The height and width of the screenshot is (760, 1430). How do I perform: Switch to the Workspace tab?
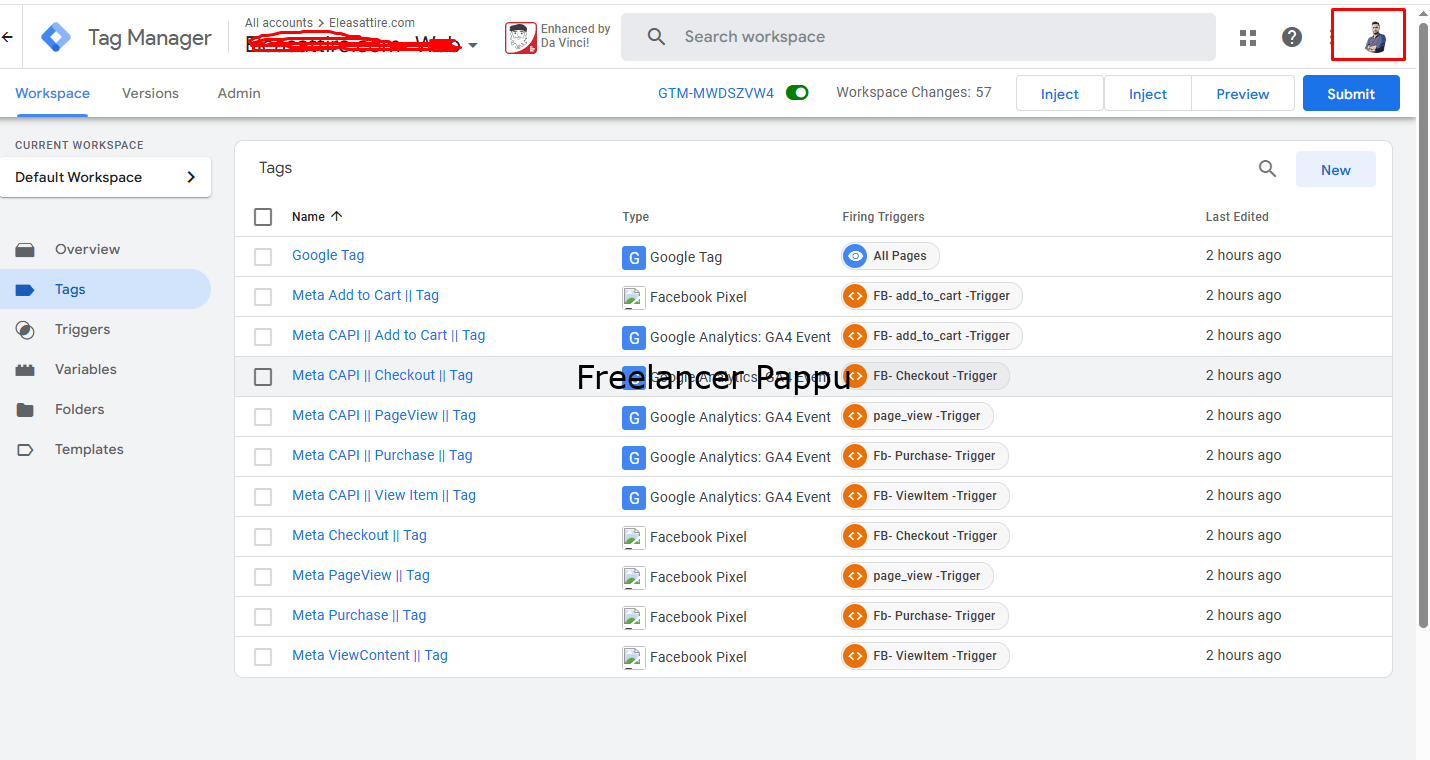tap(52, 93)
